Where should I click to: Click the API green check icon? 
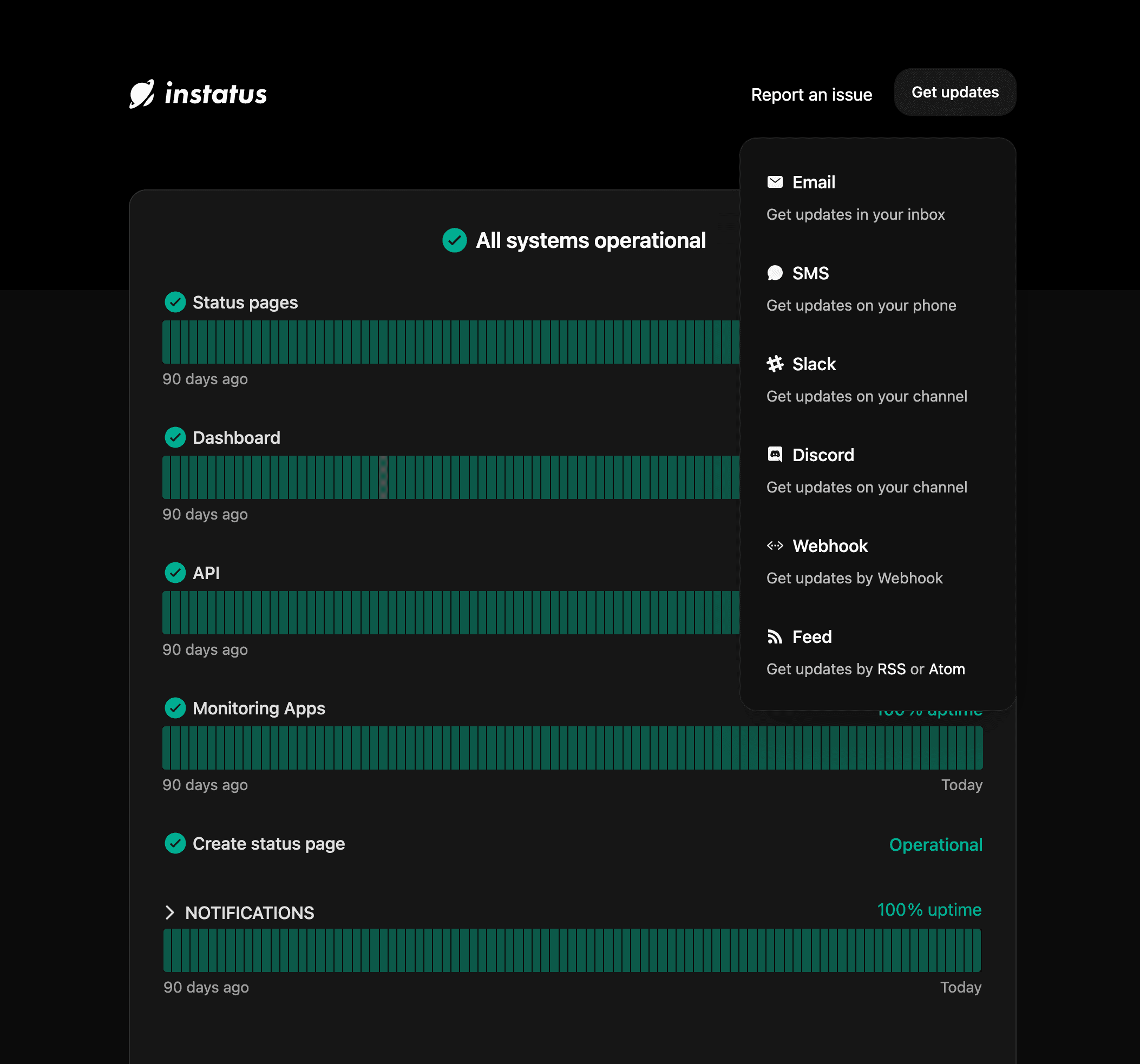tap(175, 573)
